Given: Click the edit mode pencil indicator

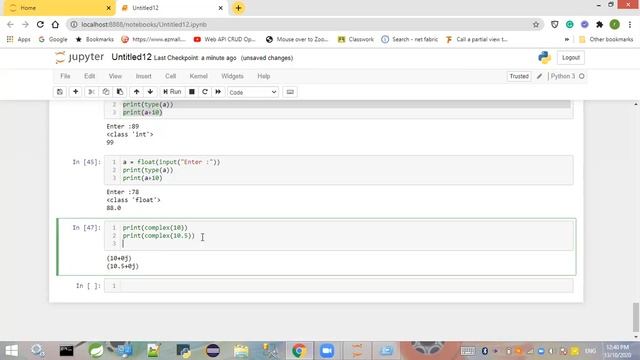Looking at the screenshot, I should [x=540, y=76].
